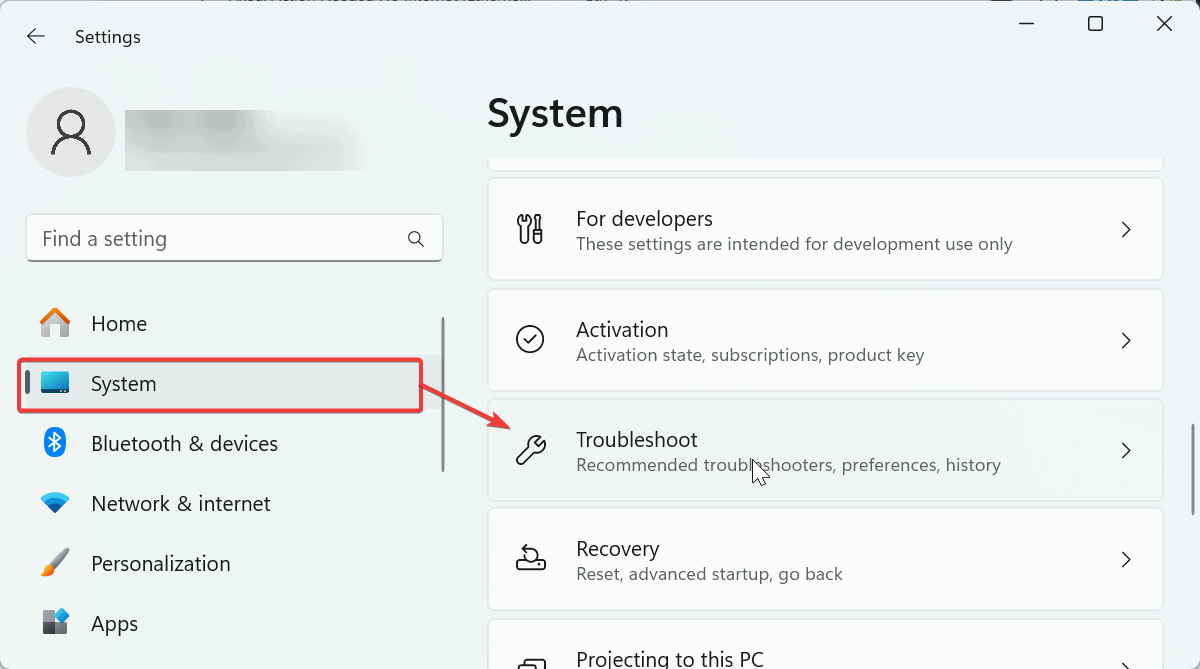Click the Home house icon

point(55,323)
